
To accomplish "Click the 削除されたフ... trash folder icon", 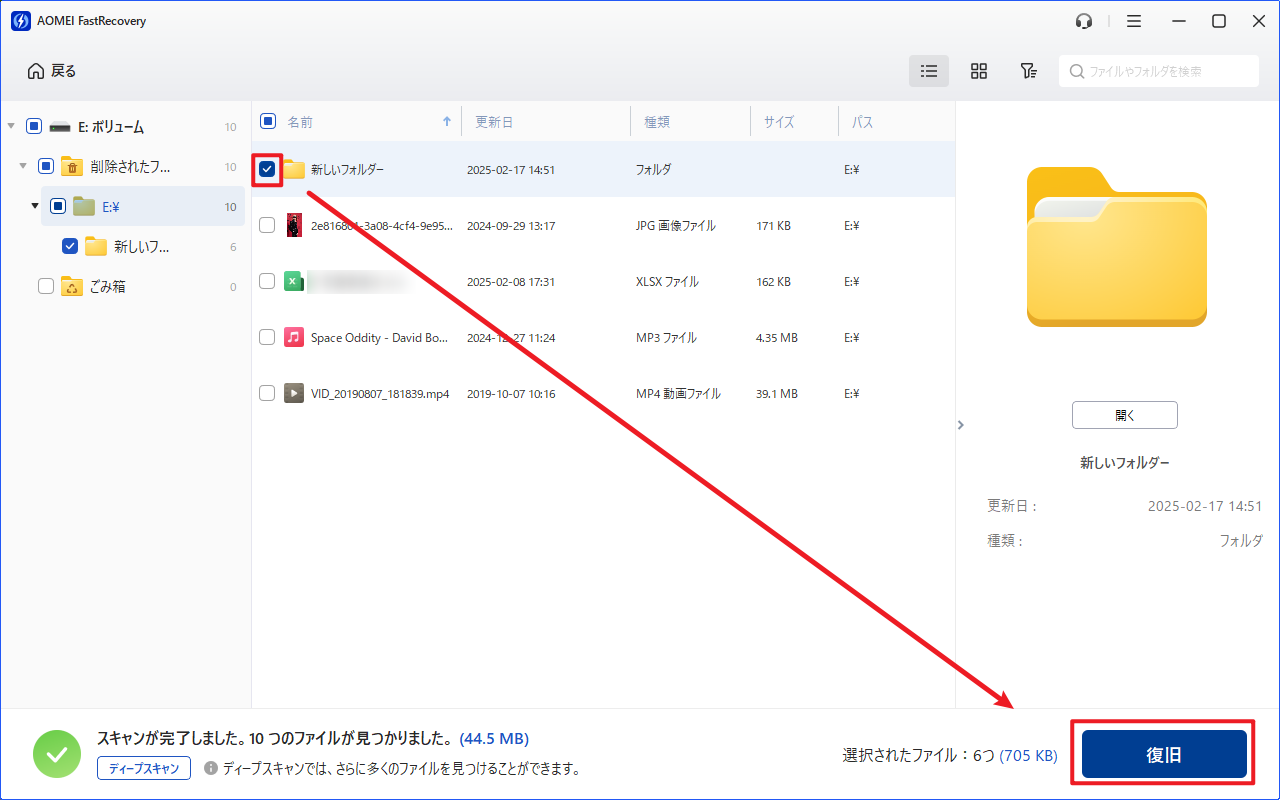I will tap(71, 166).
